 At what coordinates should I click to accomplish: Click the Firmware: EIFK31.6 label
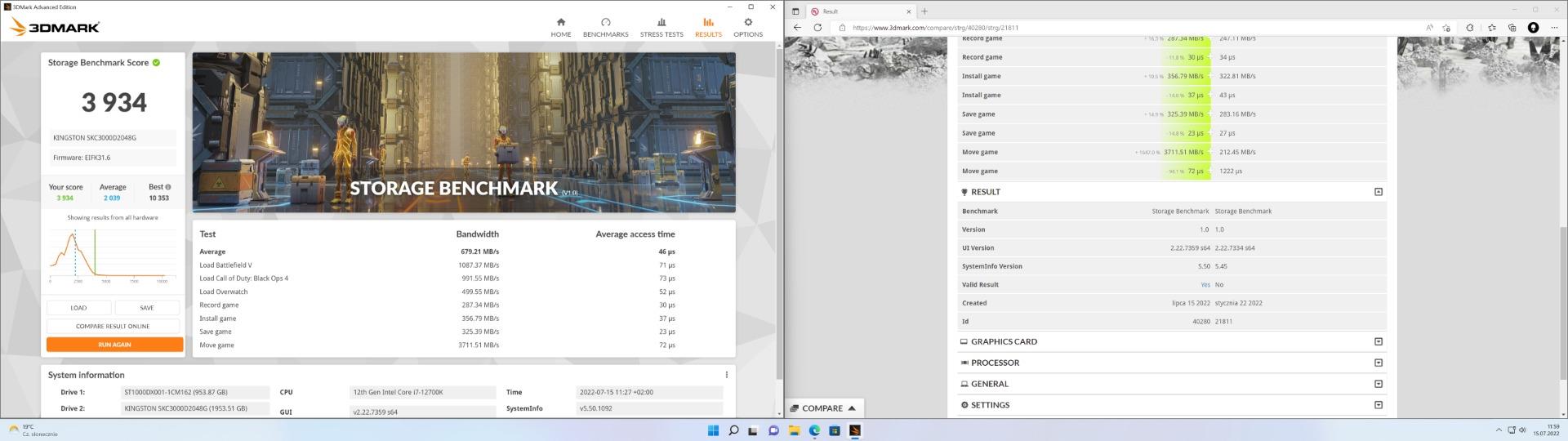(114, 158)
